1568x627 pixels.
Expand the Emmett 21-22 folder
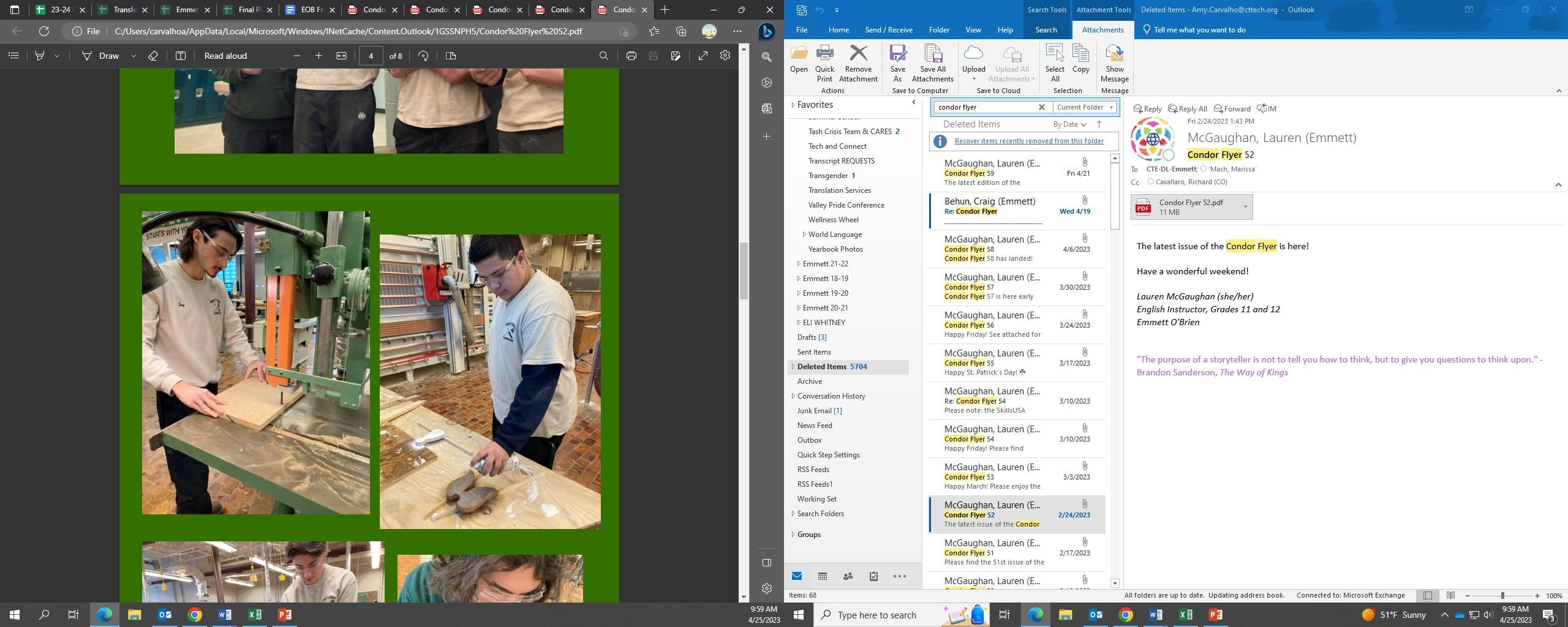pyautogui.click(x=799, y=264)
